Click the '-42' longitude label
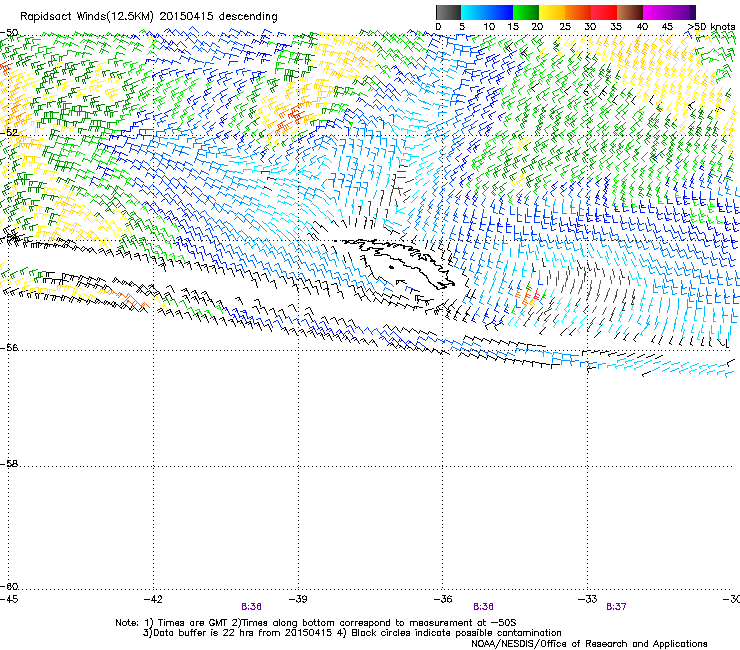740x650 pixels. pos(153,599)
